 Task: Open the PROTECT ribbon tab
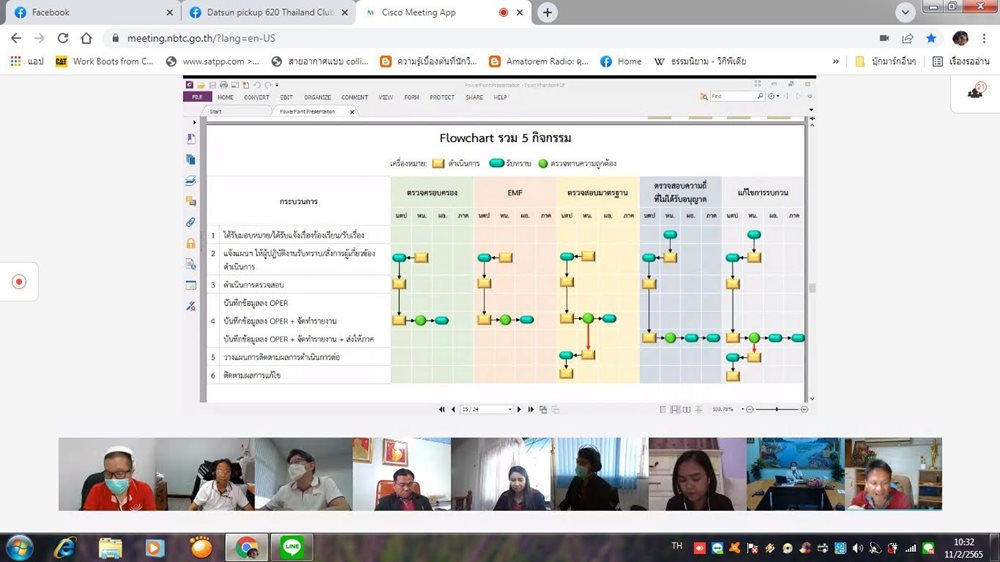[442, 98]
